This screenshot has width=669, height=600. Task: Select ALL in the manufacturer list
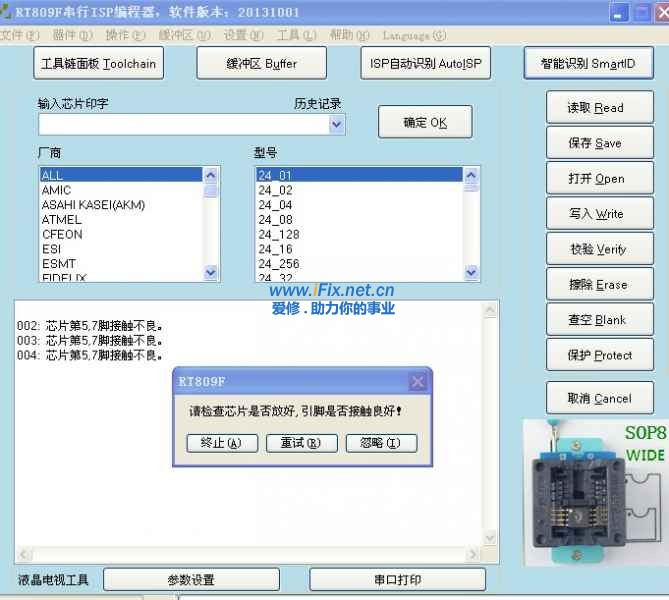[x=121, y=175]
